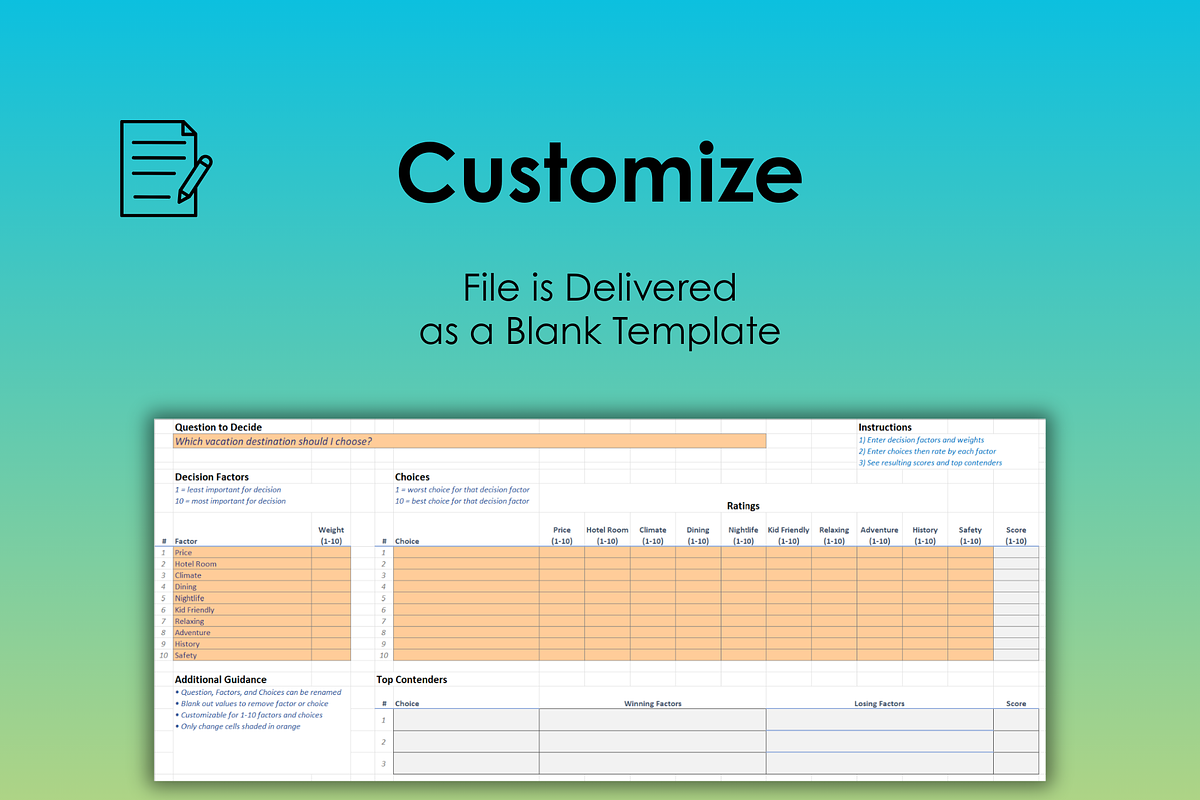Select the "Relaxing" cell in the Factor list
This screenshot has width=1200, height=800.
tap(242, 621)
